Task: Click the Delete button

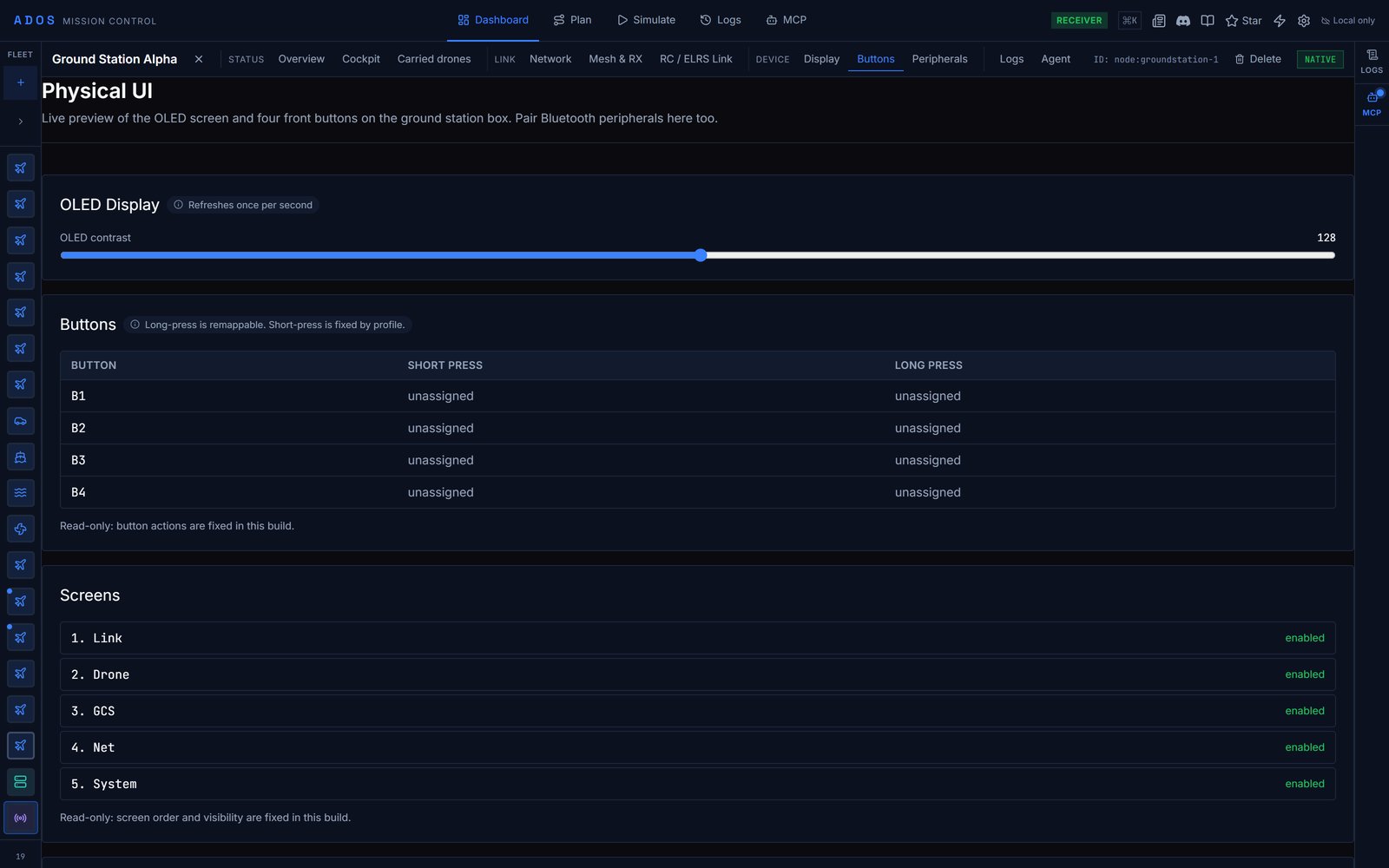Action: pos(1258,59)
